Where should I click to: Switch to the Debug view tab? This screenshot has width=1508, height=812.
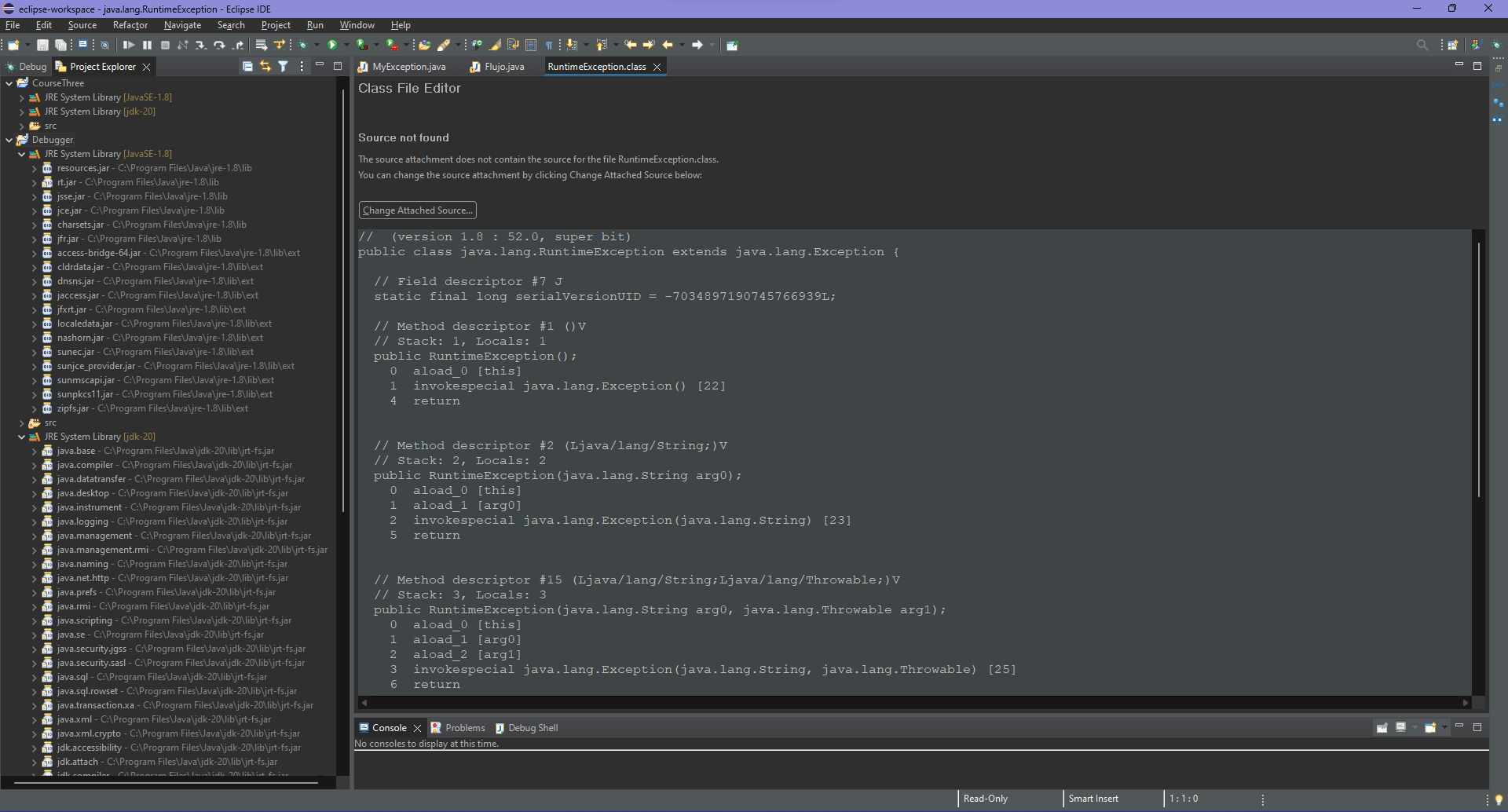(27, 67)
